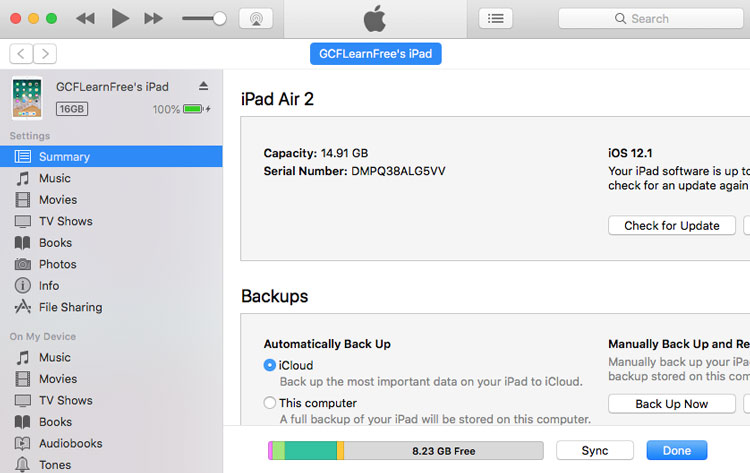Image resolution: width=750 pixels, height=473 pixels.
Task: Select the Summary sidebar item
Action: point(64,157)
